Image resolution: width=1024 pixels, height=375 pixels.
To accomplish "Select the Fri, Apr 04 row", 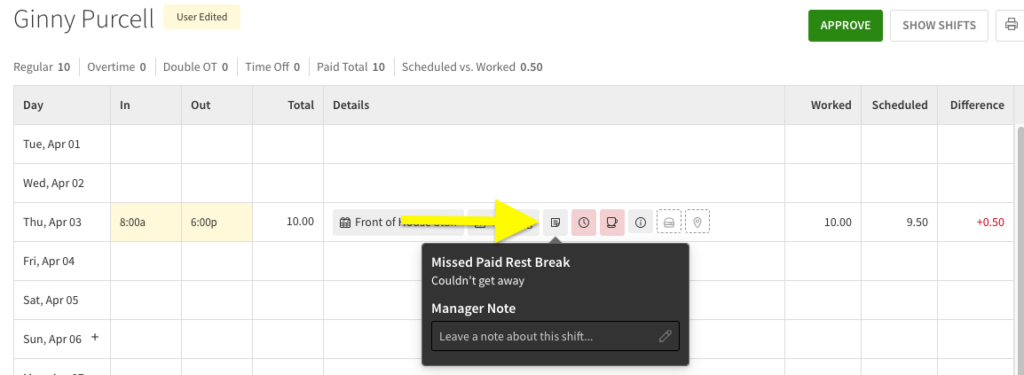I will 513,261.
